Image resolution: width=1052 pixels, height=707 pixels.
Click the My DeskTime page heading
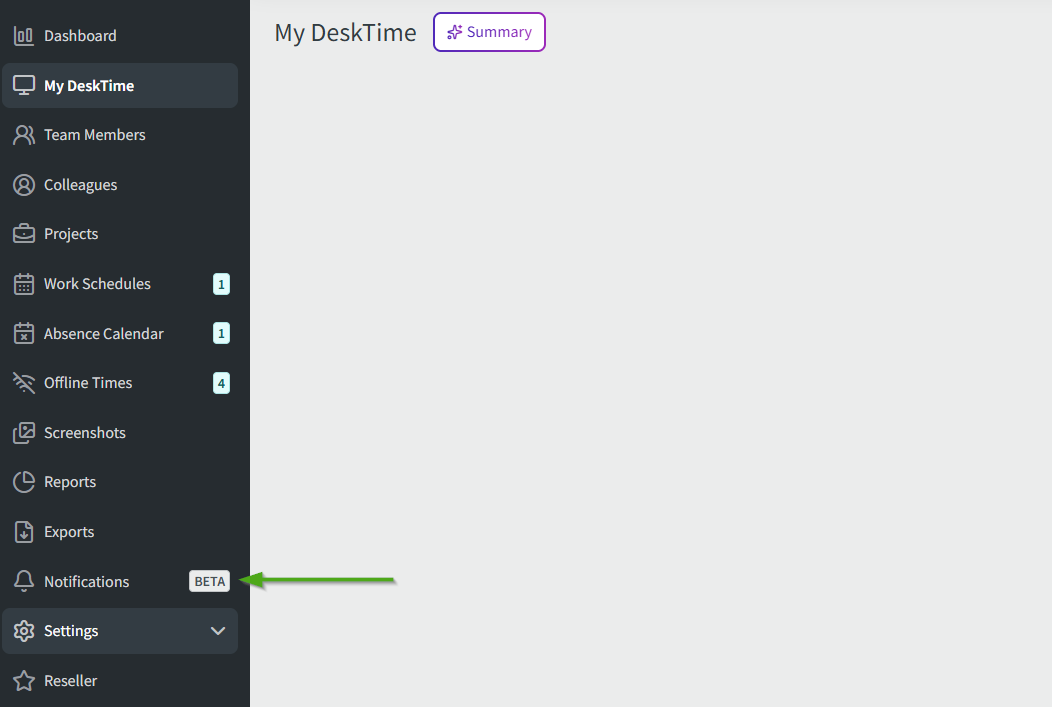coord(345,33)
